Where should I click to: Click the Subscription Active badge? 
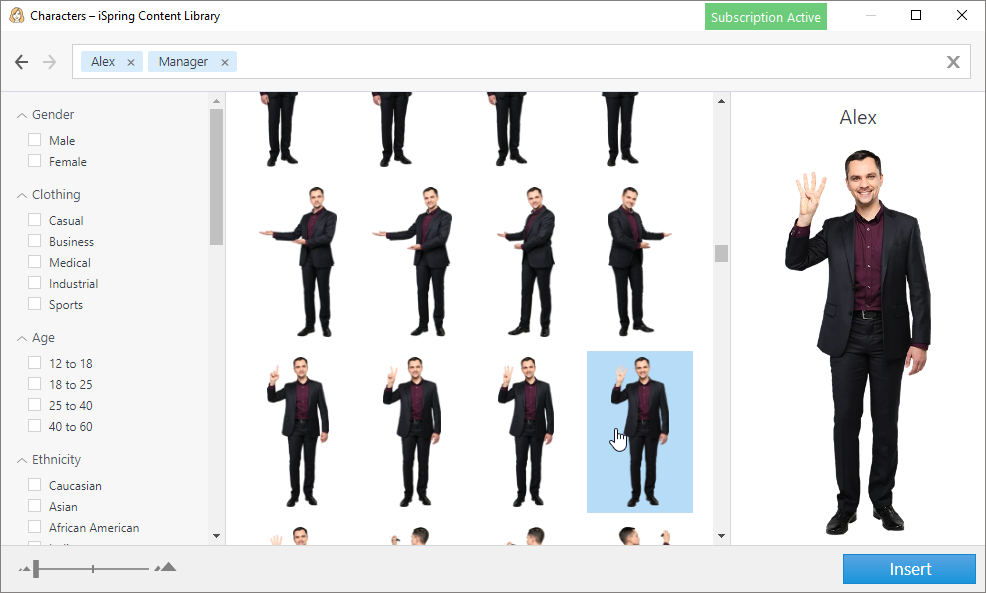click(765, 16)
